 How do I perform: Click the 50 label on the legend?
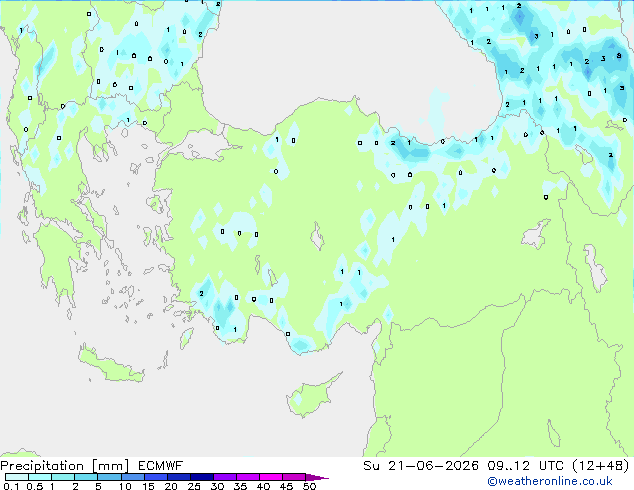[309, 486]
